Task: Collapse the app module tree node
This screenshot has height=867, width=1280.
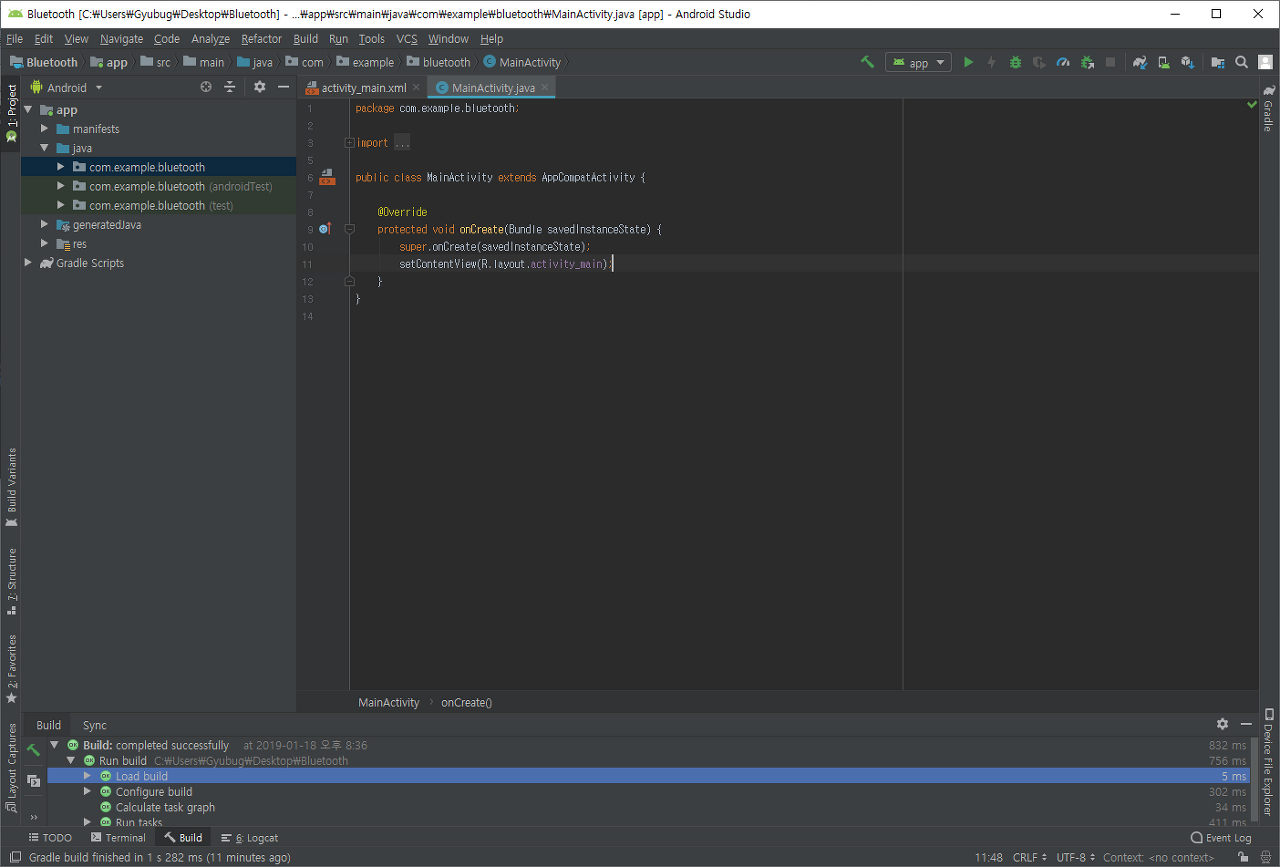Action: (x=28, y=110)
